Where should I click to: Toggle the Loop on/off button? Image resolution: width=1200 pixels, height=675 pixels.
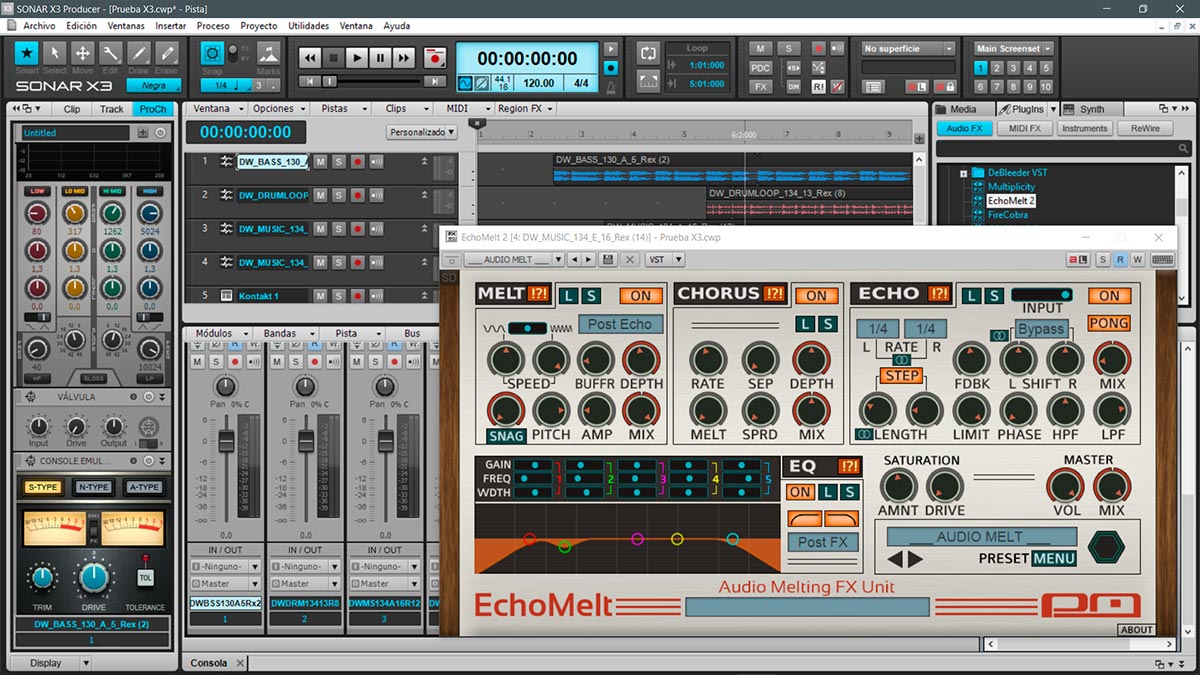(x=649, y=52)
